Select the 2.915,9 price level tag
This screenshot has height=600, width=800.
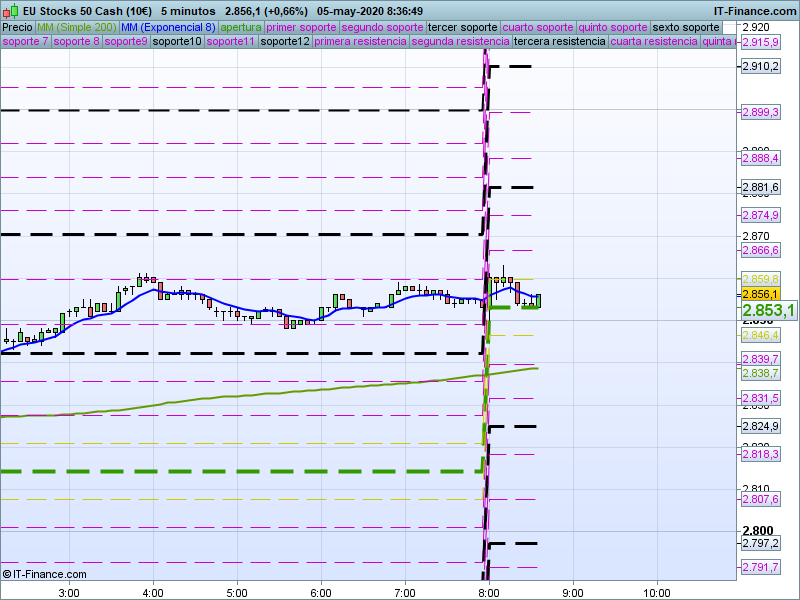click(760, 42)
